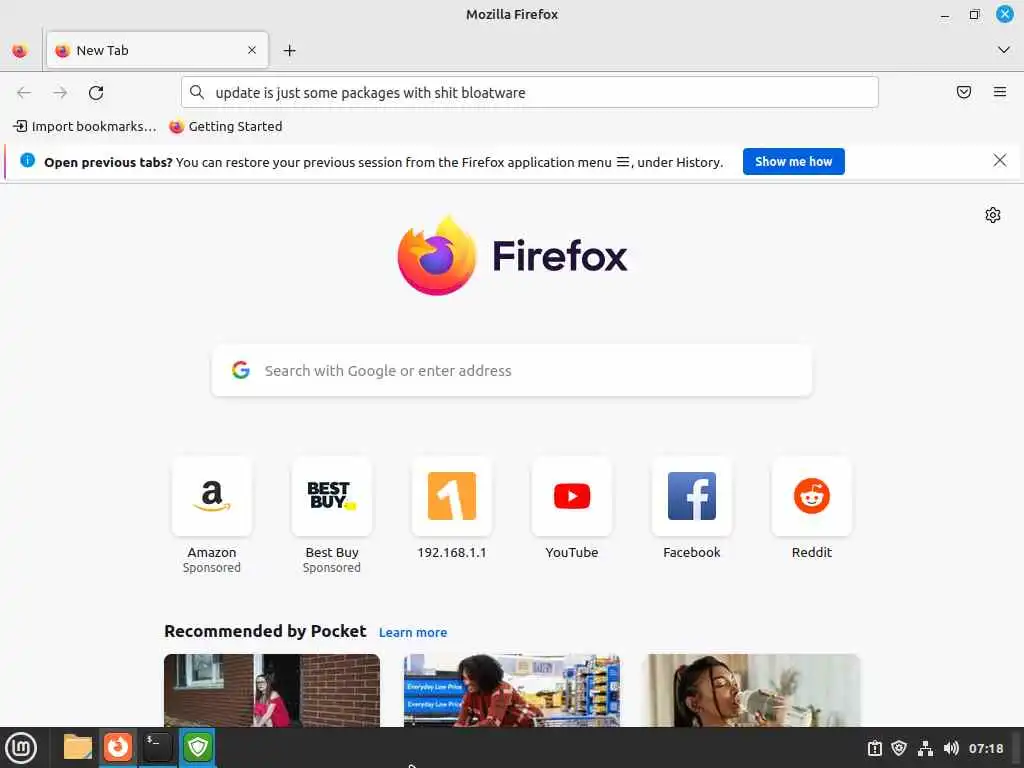The image size is (1024, 768).
Task: Click the blue info icon in the notification bar
Action: tap(27, 160)
